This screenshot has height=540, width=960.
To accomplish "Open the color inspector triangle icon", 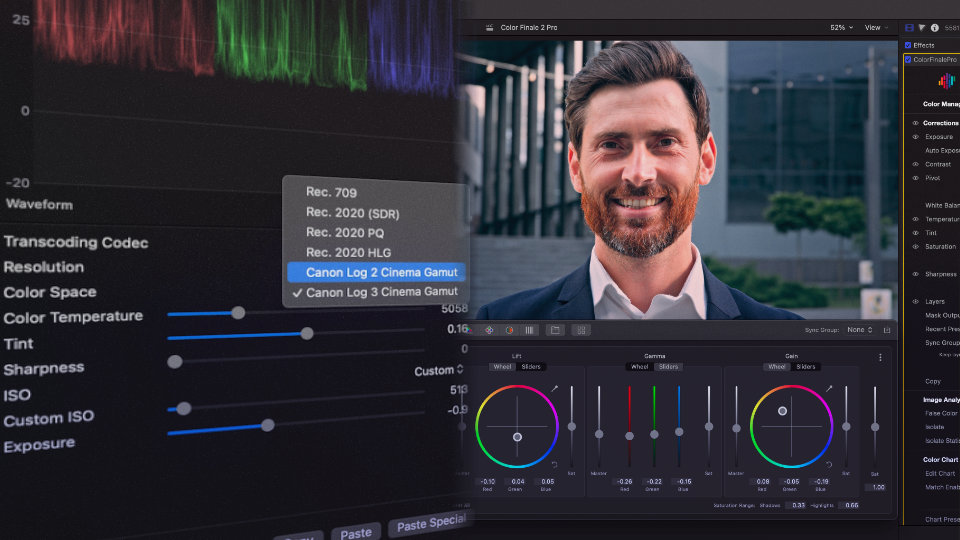I will click(922, 28).
